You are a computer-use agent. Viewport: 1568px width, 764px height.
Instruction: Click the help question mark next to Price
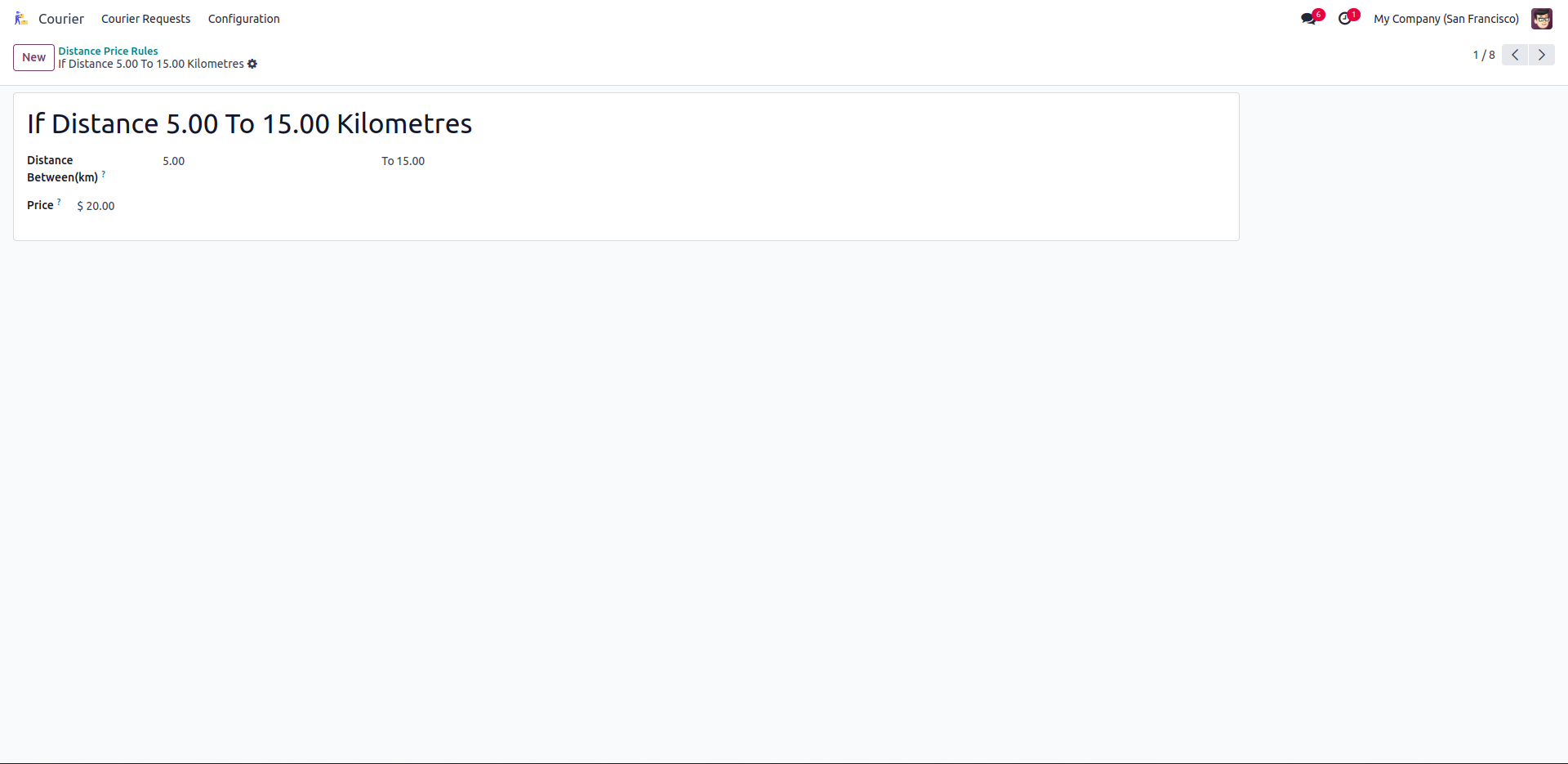59,202
